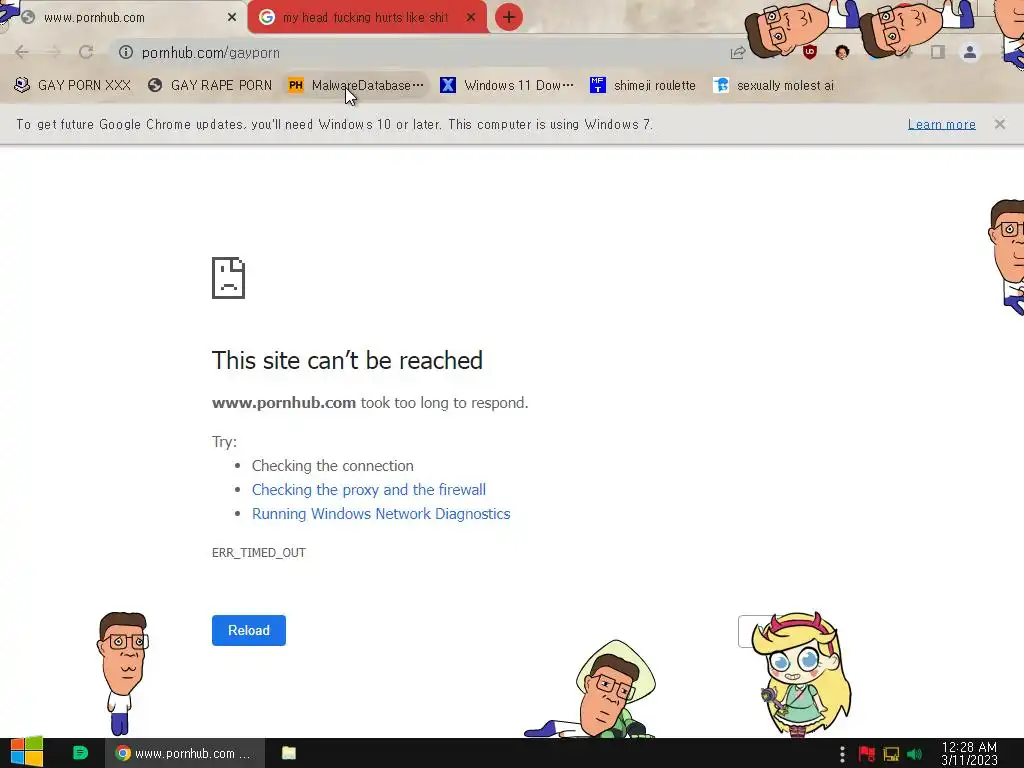
Task: Click Running Windows Network Diagnostics link
Action: coord(381,514)
